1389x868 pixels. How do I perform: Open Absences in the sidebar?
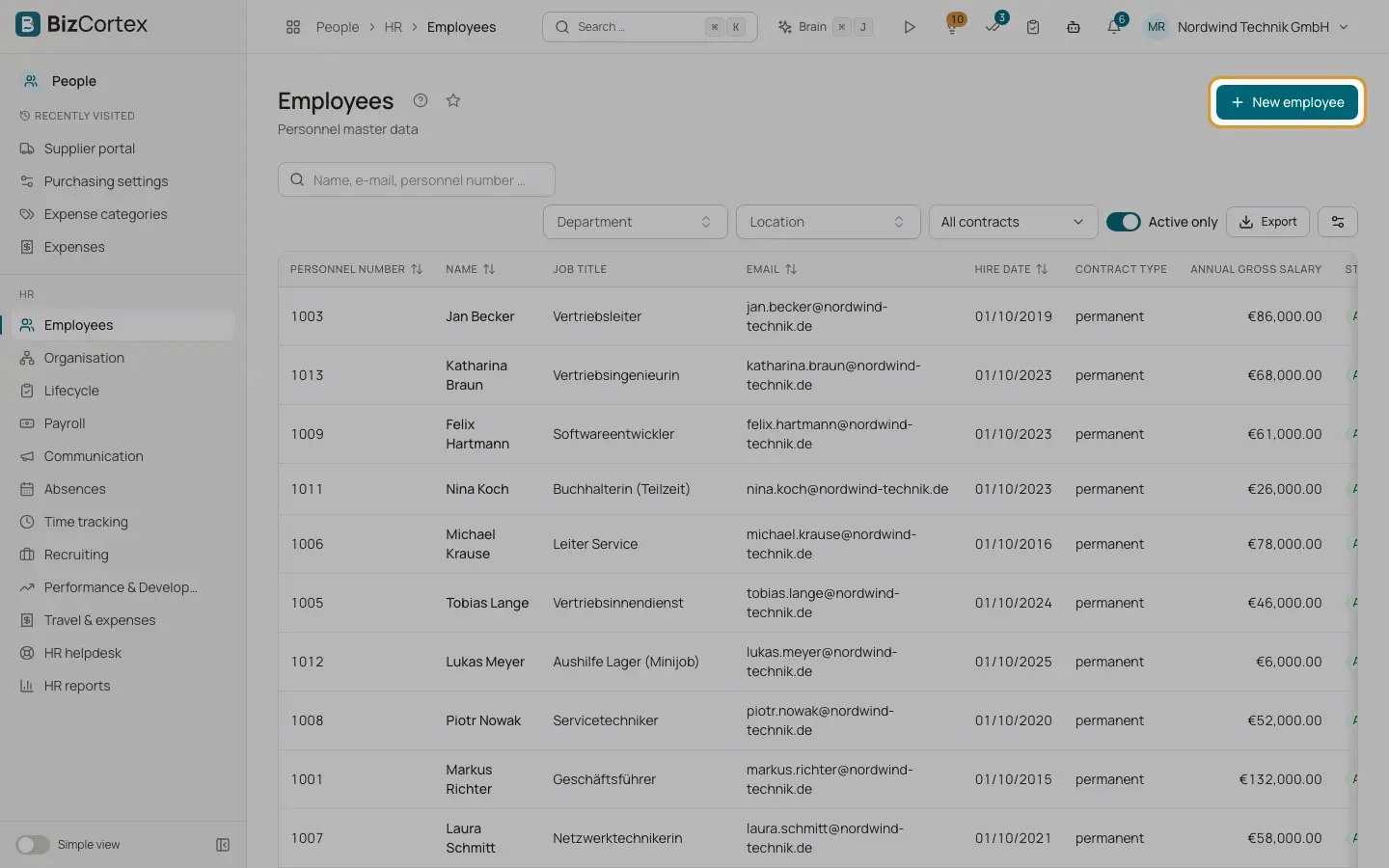[x=123, y=489]
